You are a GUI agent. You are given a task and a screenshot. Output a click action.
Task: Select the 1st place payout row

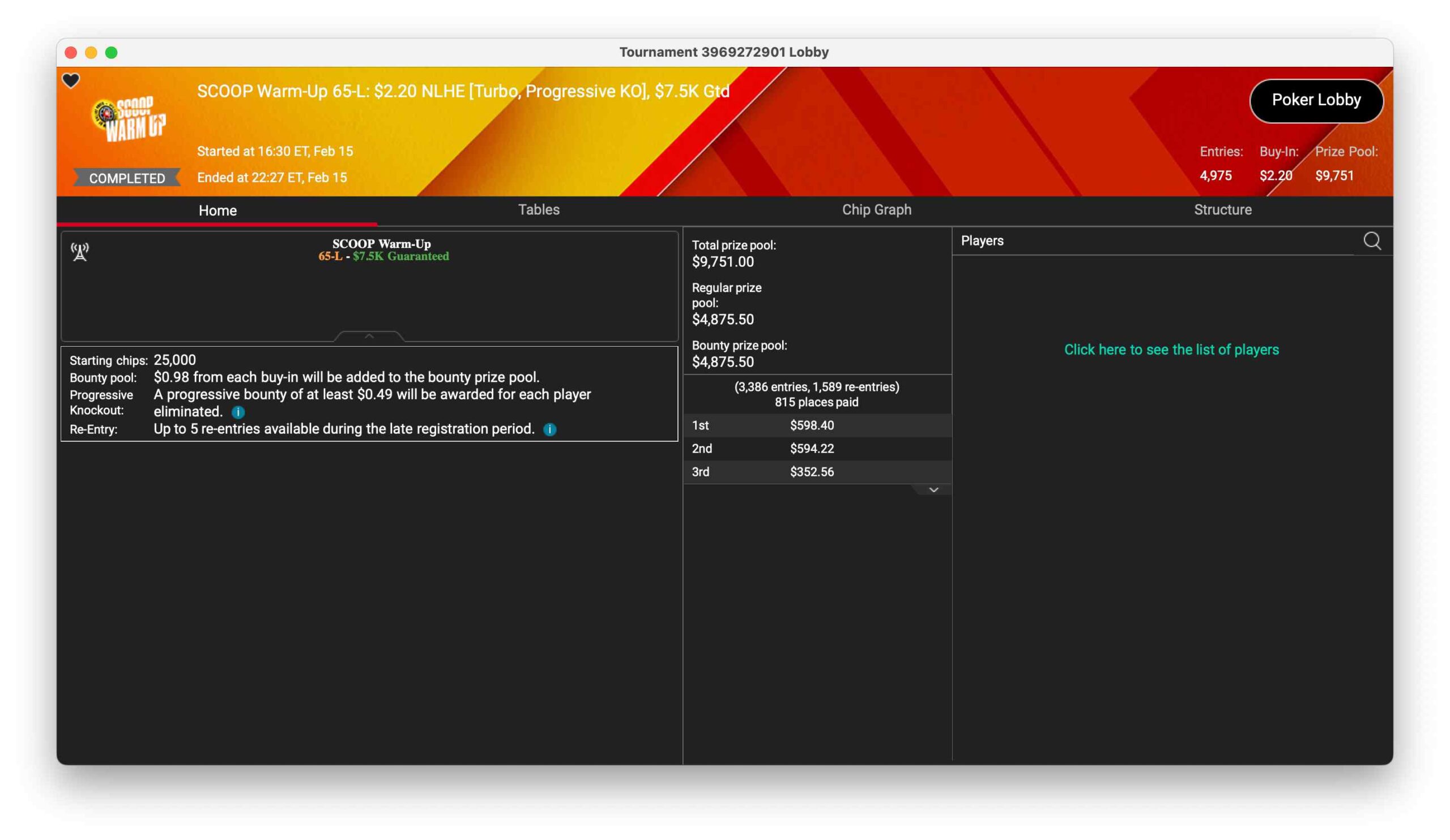point(817,425)
